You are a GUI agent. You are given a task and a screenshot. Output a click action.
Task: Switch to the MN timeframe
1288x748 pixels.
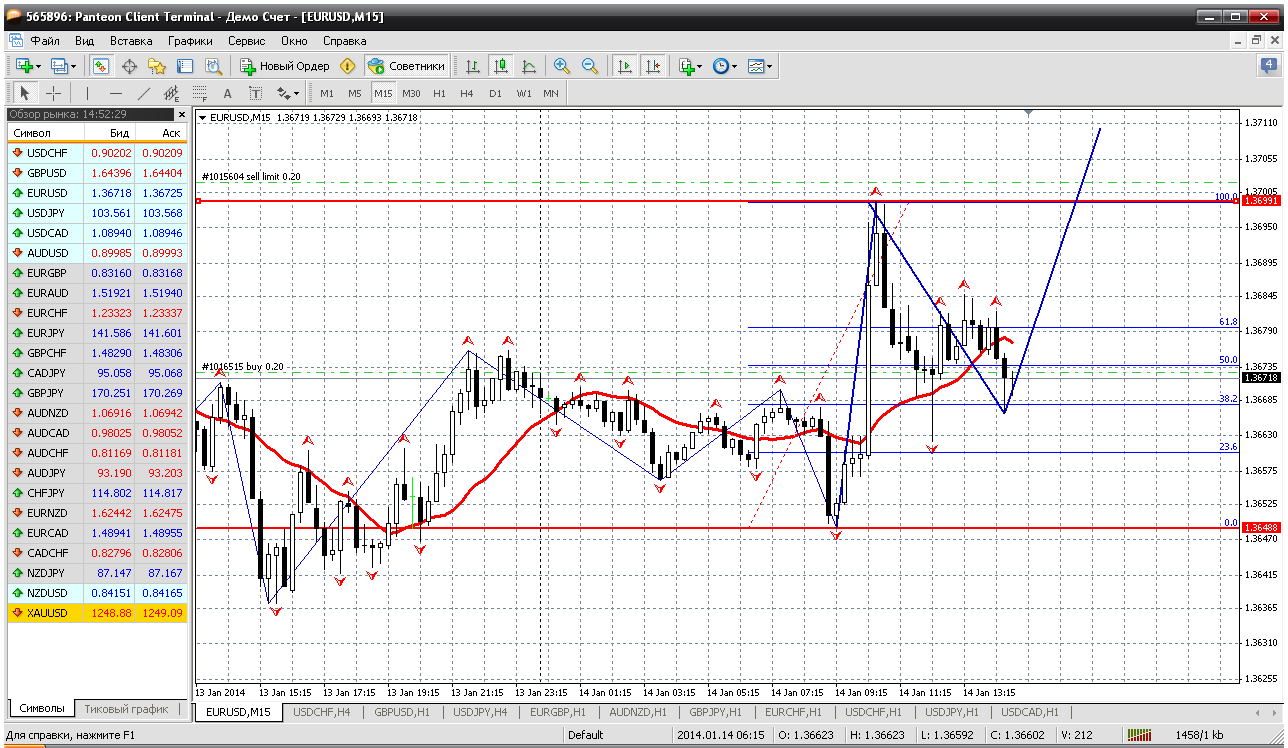(551, 93)
